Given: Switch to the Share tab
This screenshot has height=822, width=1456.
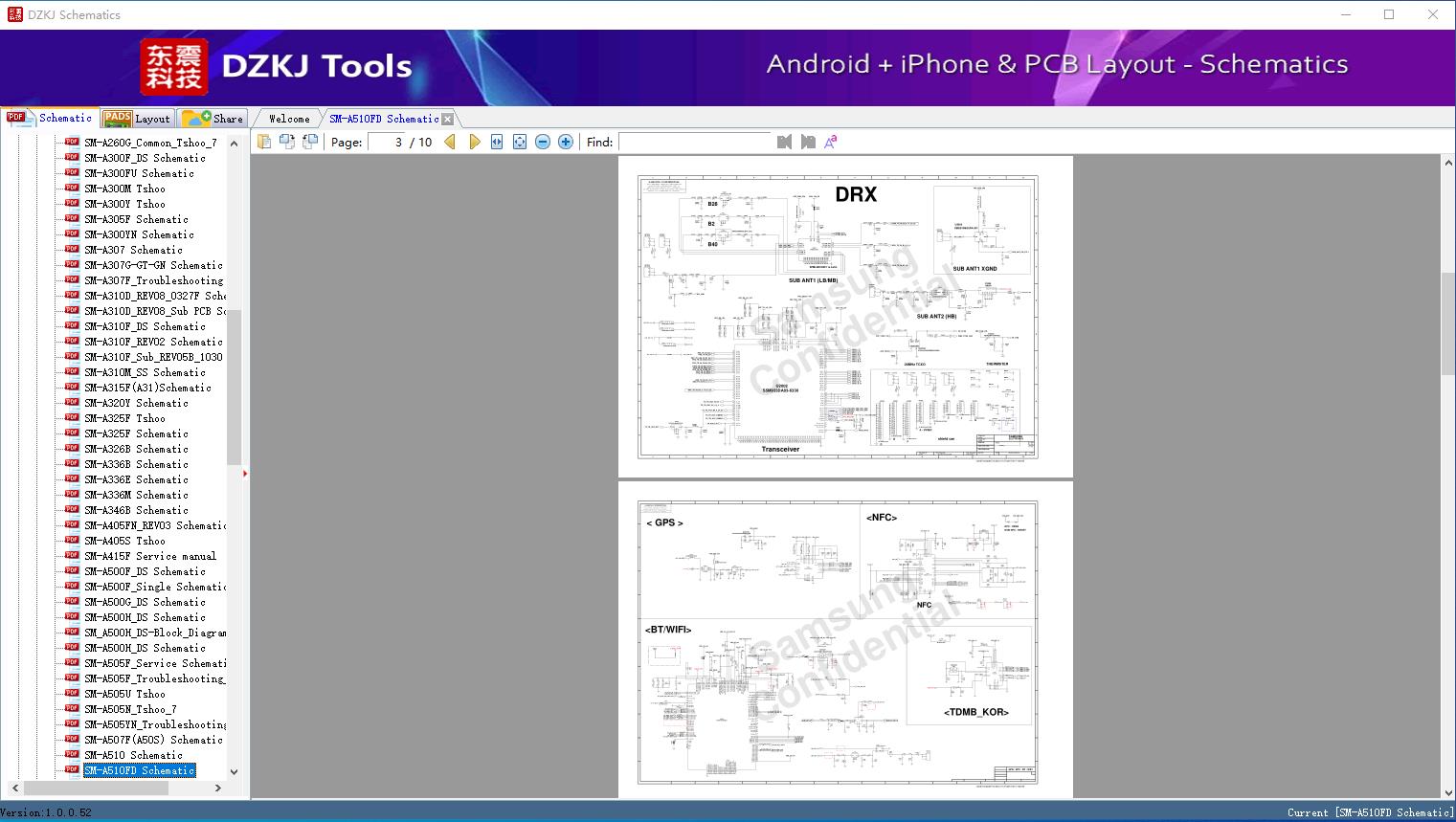Looking at the screenshot, I should 213,119.
